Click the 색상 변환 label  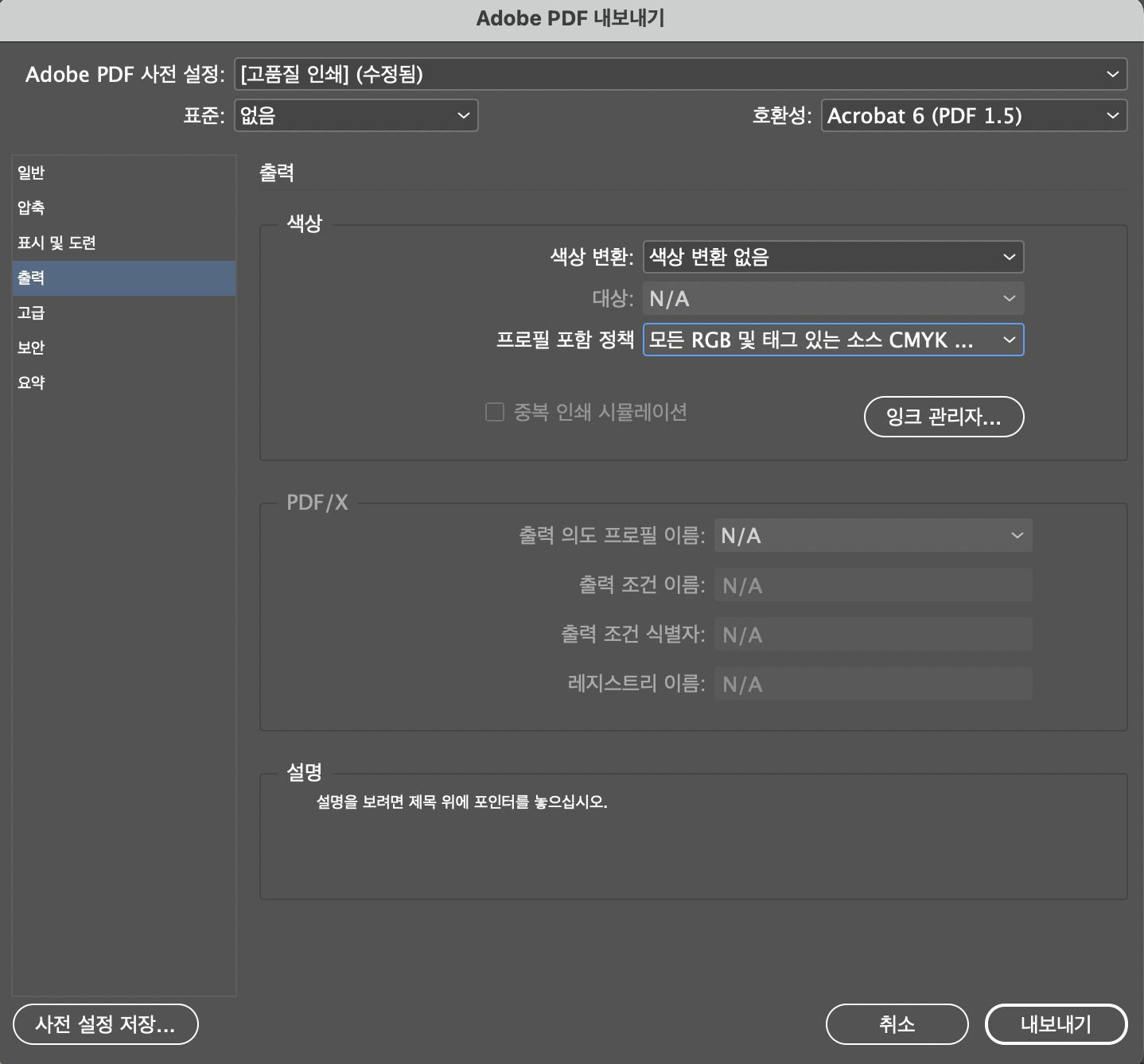(592, 257)
